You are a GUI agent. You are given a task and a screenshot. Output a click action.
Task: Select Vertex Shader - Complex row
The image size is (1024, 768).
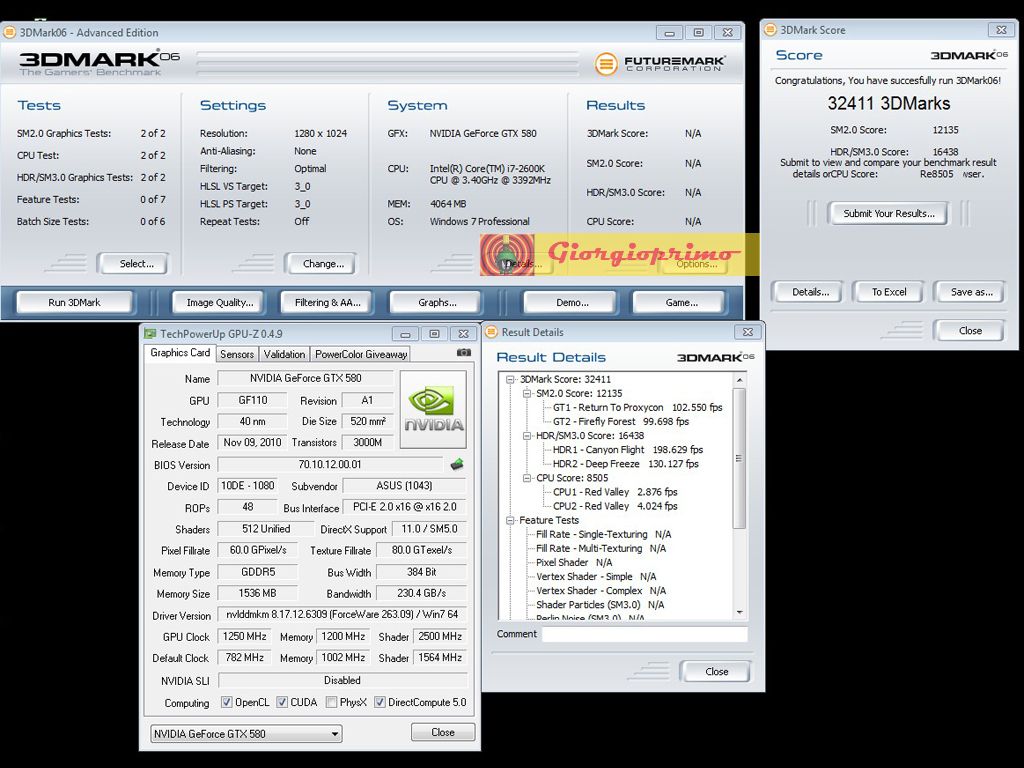click(x=601, y=590)
